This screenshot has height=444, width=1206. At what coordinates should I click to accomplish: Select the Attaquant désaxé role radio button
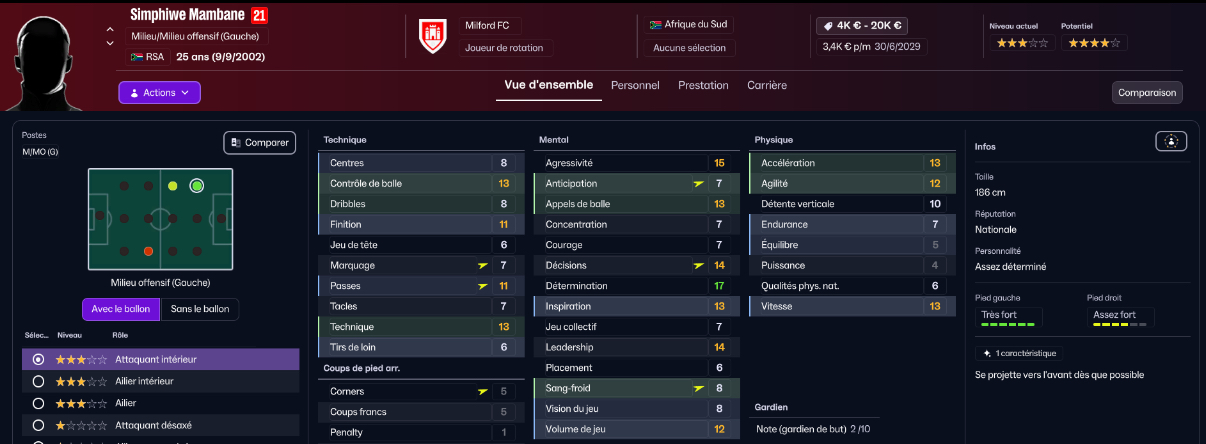click(39, 425)
